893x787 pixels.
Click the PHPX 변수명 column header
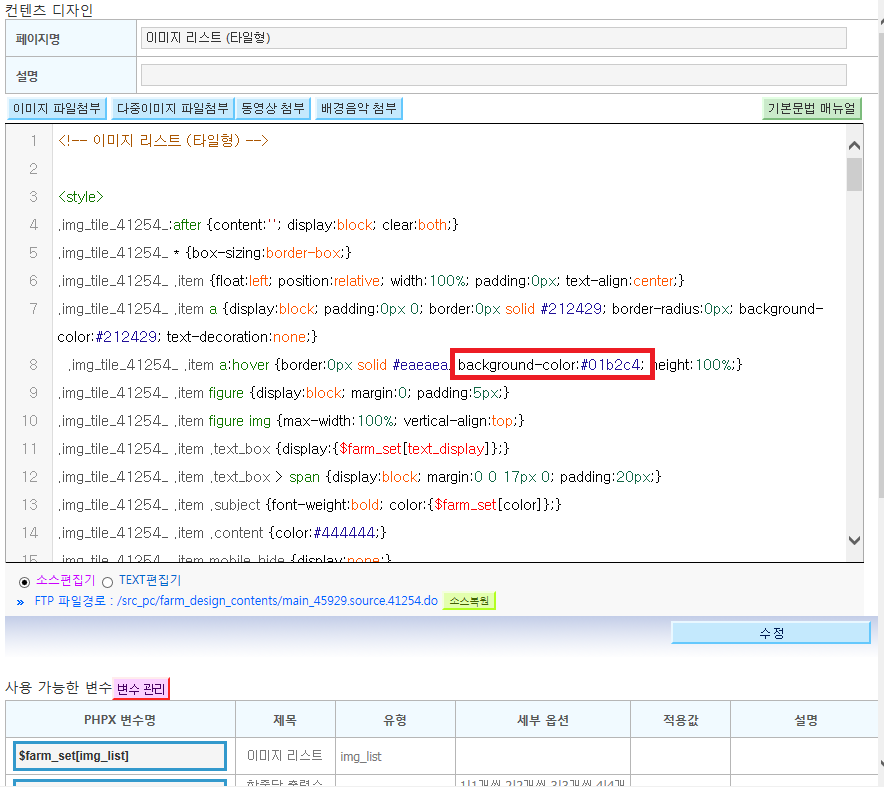click(120, 720)
